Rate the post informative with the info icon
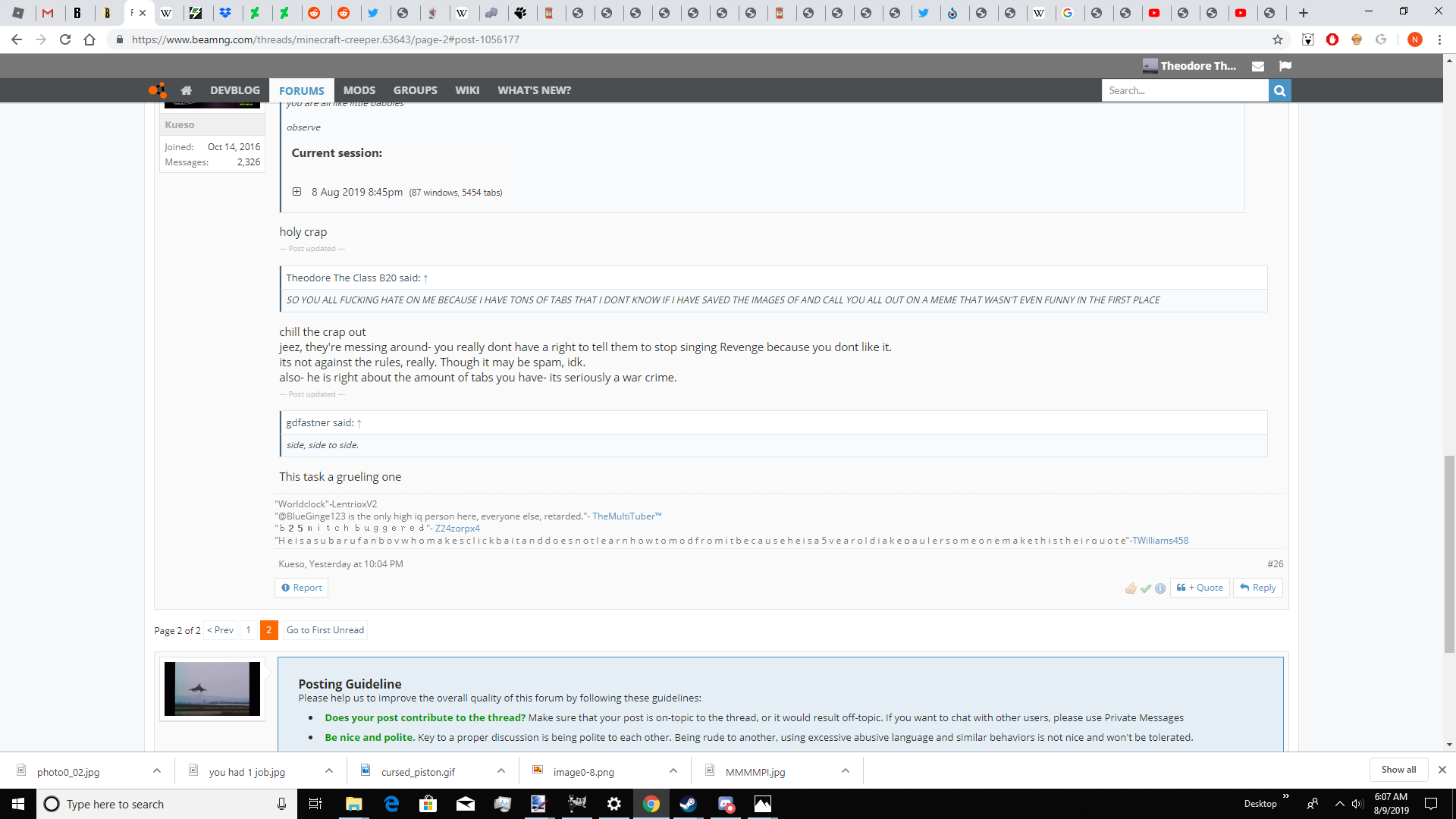 1160,588
